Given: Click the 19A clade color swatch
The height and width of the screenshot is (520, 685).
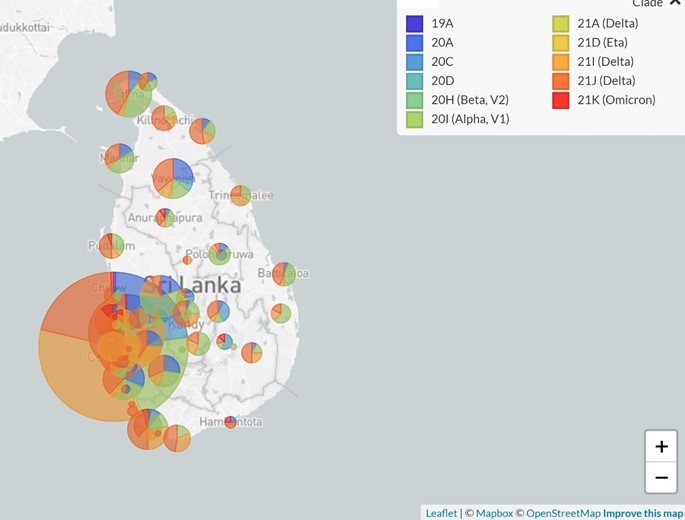Looking at the screenshot, I should (415, 23).
